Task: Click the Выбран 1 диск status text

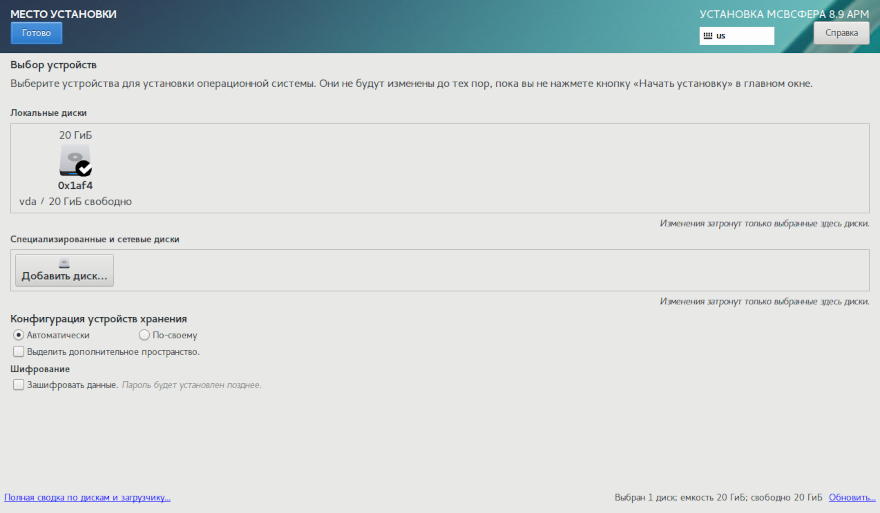Action: (718, 498)
